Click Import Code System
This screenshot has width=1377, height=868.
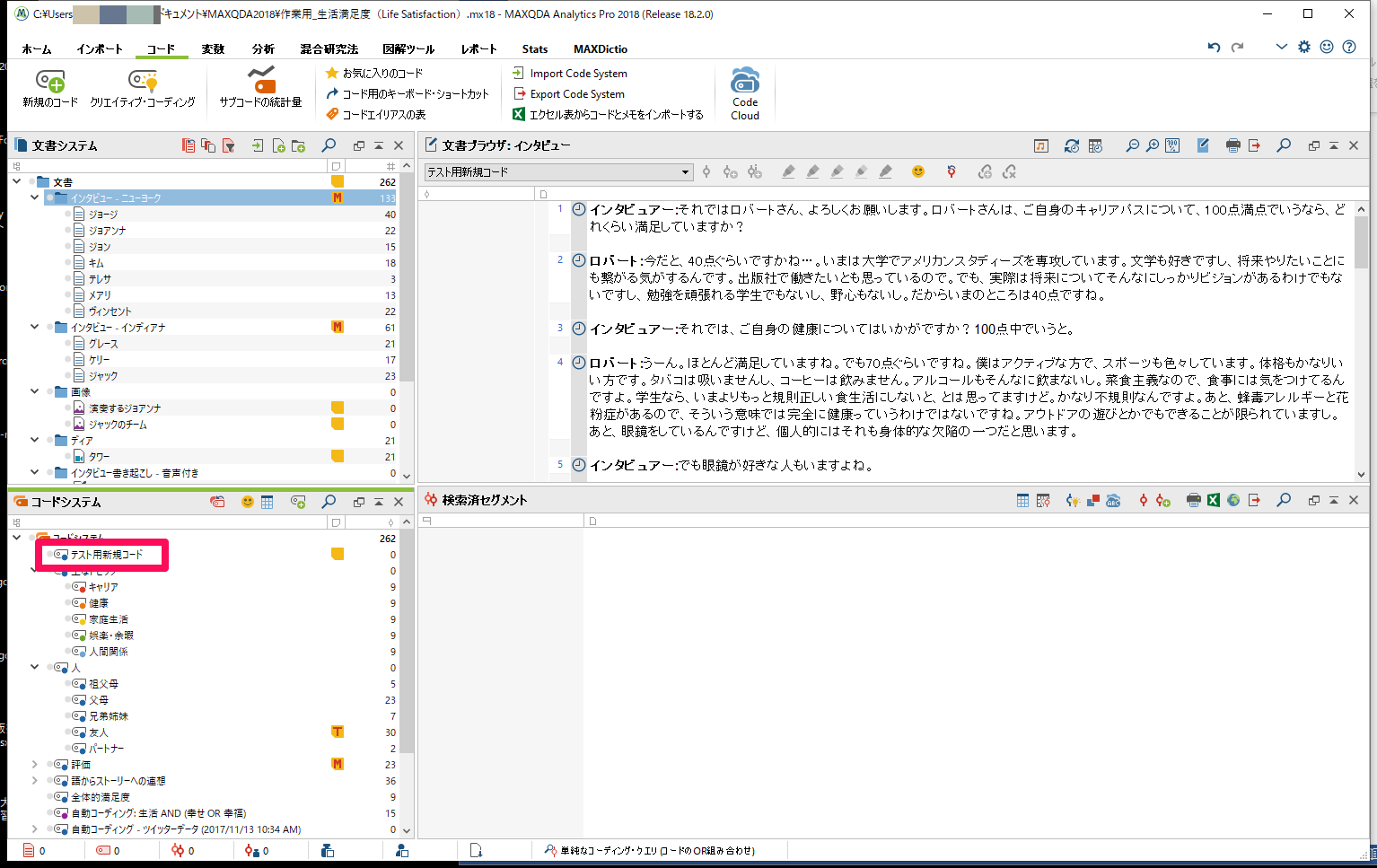577,74
